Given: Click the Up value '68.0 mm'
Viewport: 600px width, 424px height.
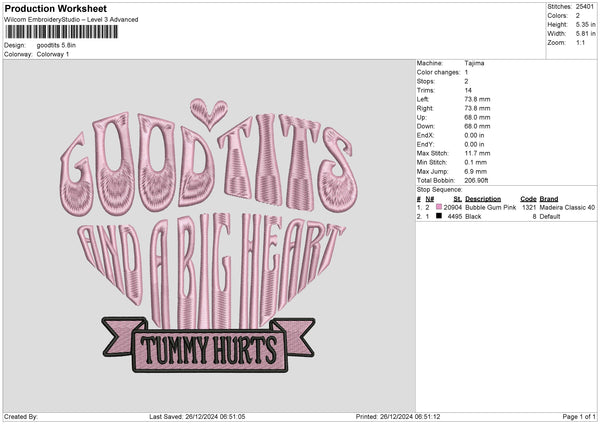Looking at the screenshot, I should pos(477,117).
